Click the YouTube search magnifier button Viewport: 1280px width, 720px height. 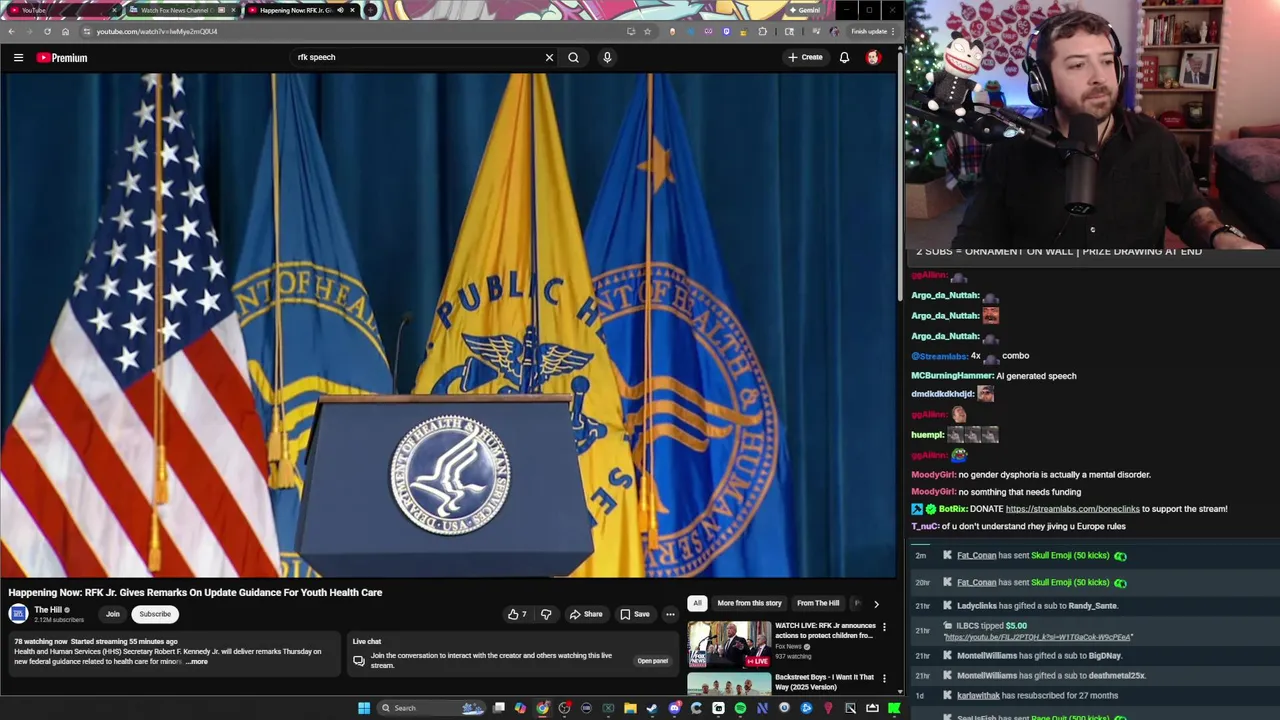click(x=574, y=57)
